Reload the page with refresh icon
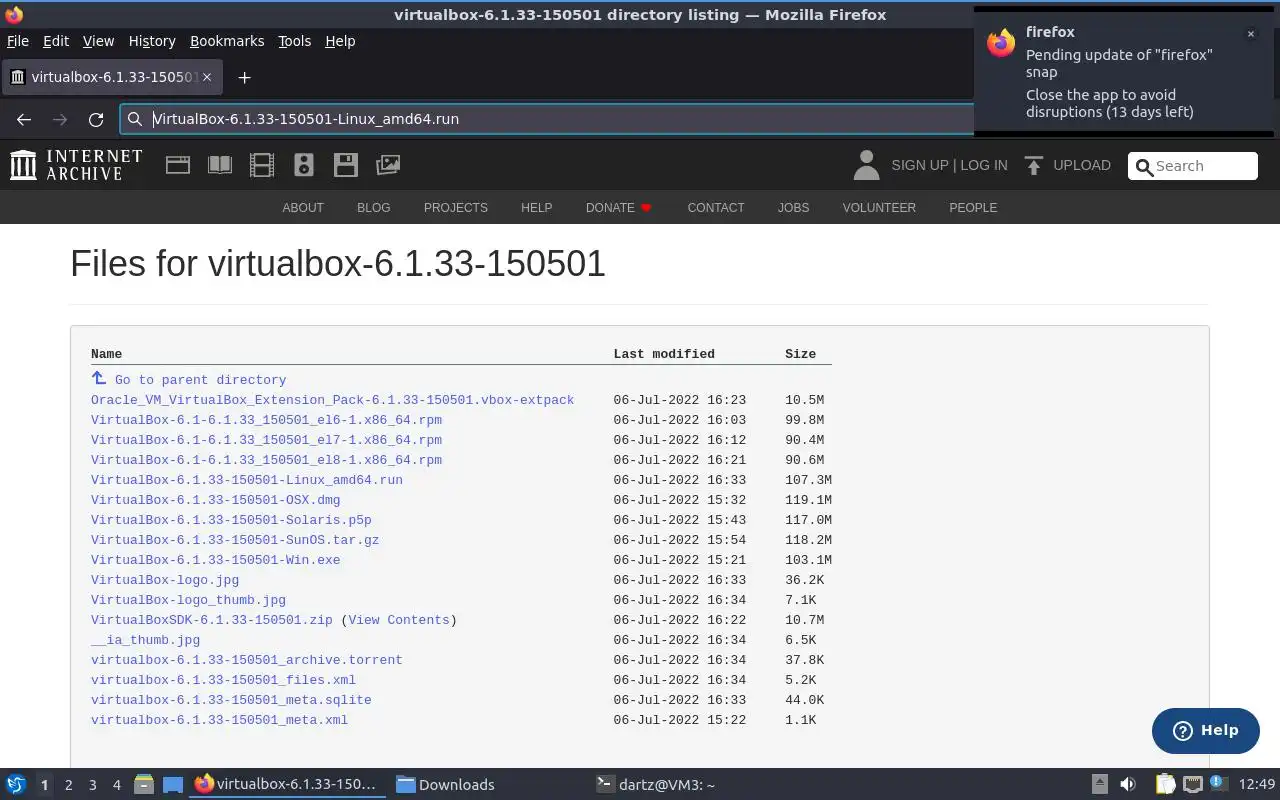This screenshot has height=800, width=1280. (x=96, y=119)
